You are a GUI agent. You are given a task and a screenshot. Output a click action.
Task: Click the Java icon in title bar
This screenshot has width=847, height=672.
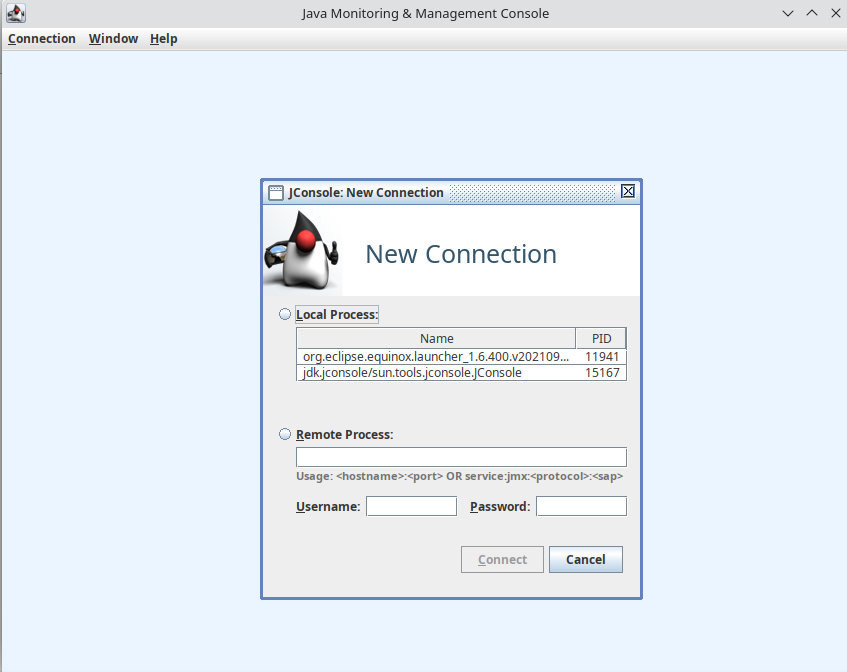tap(16, 14)
